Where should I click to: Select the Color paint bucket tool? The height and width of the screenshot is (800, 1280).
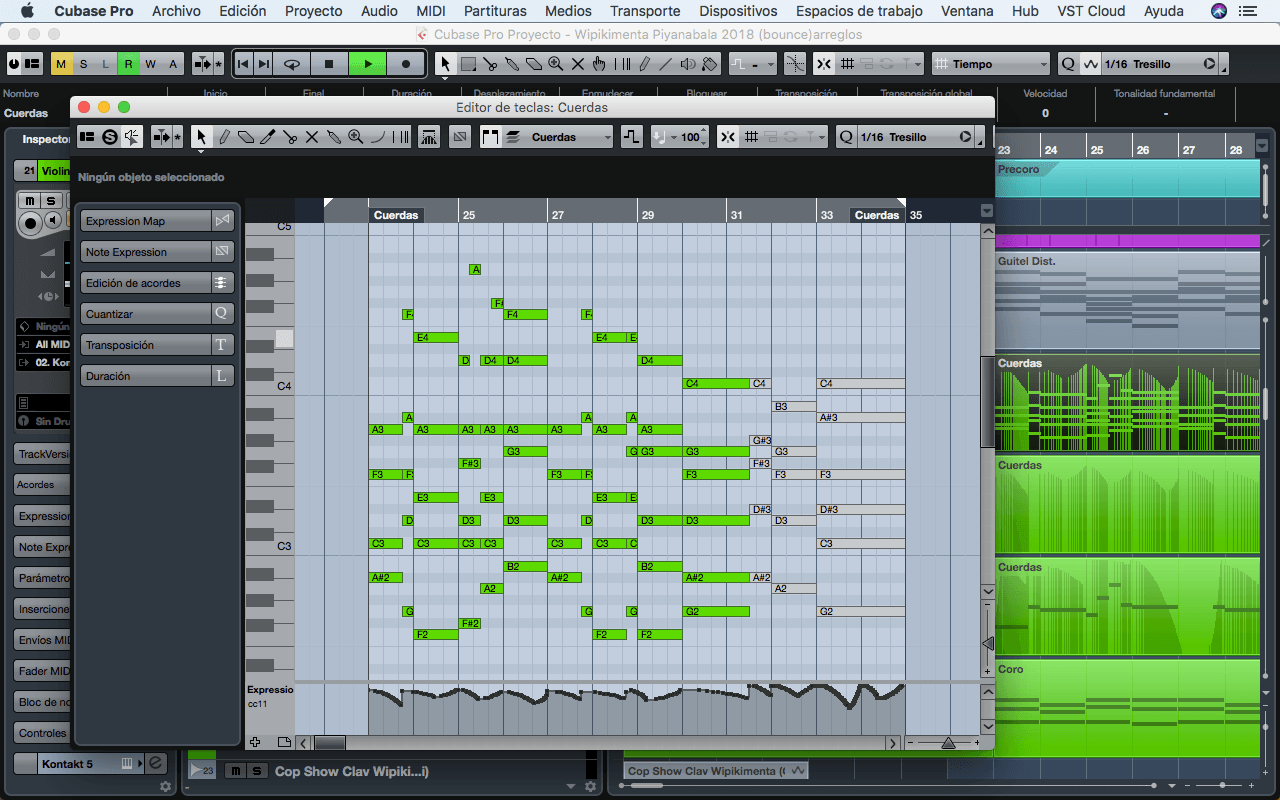tap(710, 64)
